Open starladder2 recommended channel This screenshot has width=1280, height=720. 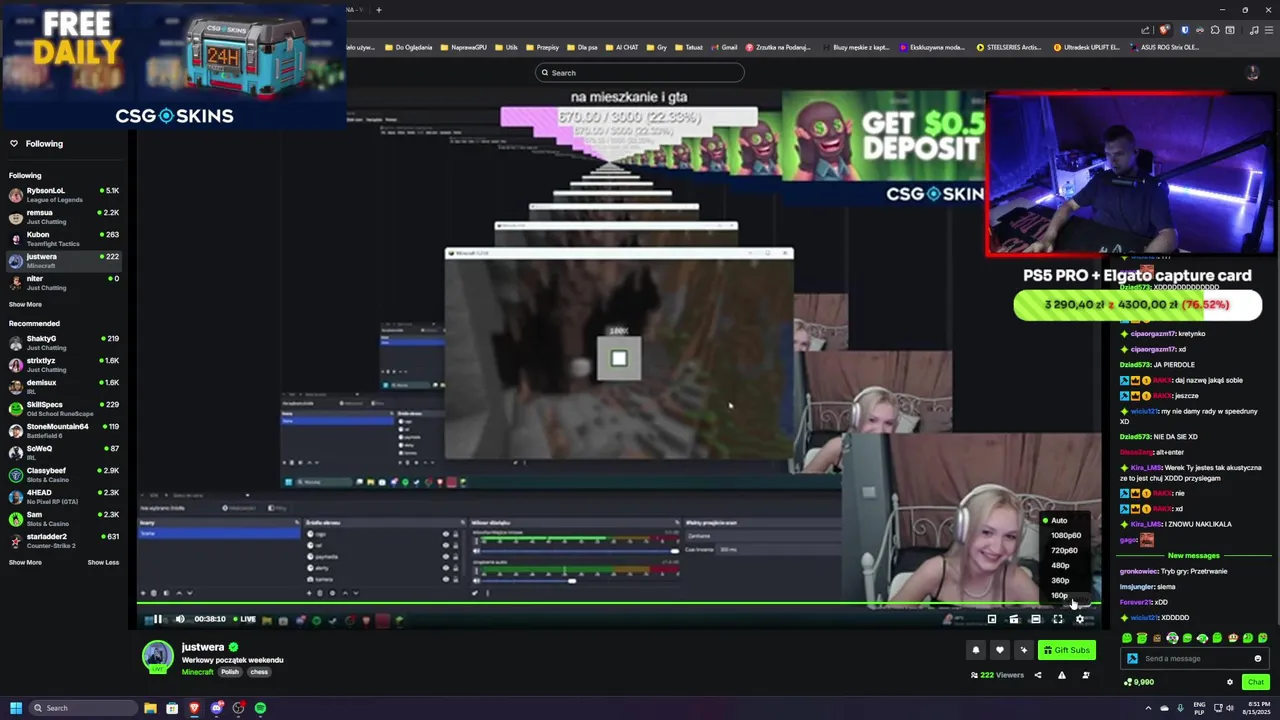coord(64,540)
